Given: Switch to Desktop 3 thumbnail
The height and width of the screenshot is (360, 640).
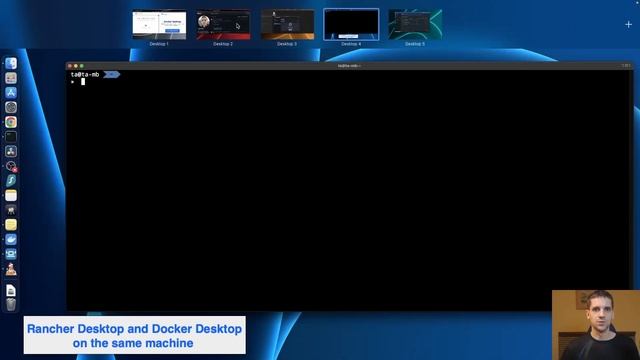Looking at the screenshot, I should coord(287,25).
